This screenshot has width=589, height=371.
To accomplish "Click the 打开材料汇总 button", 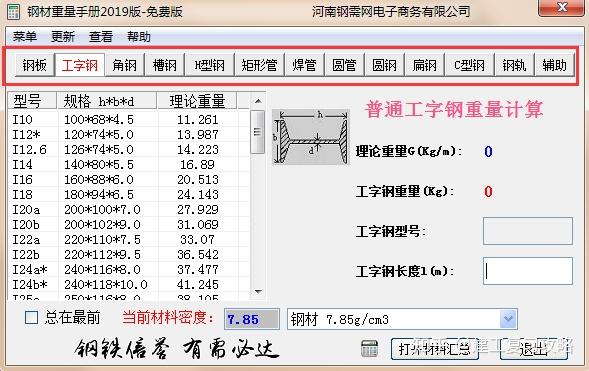I will [x=435, y=349].
